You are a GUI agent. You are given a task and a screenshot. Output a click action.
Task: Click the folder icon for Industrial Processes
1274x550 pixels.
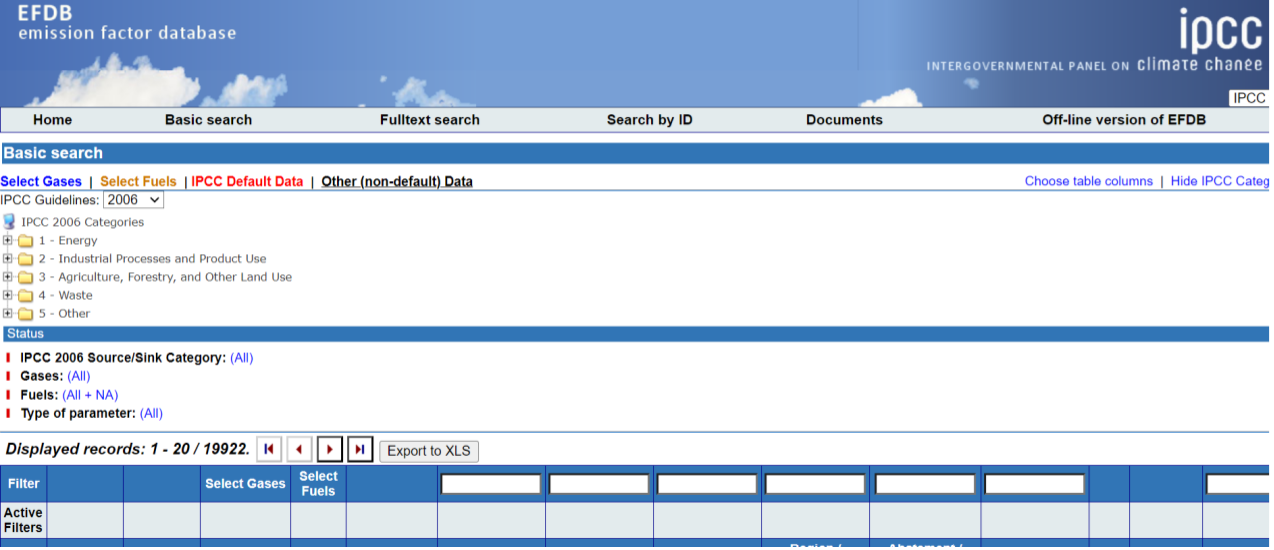point(25,259)
